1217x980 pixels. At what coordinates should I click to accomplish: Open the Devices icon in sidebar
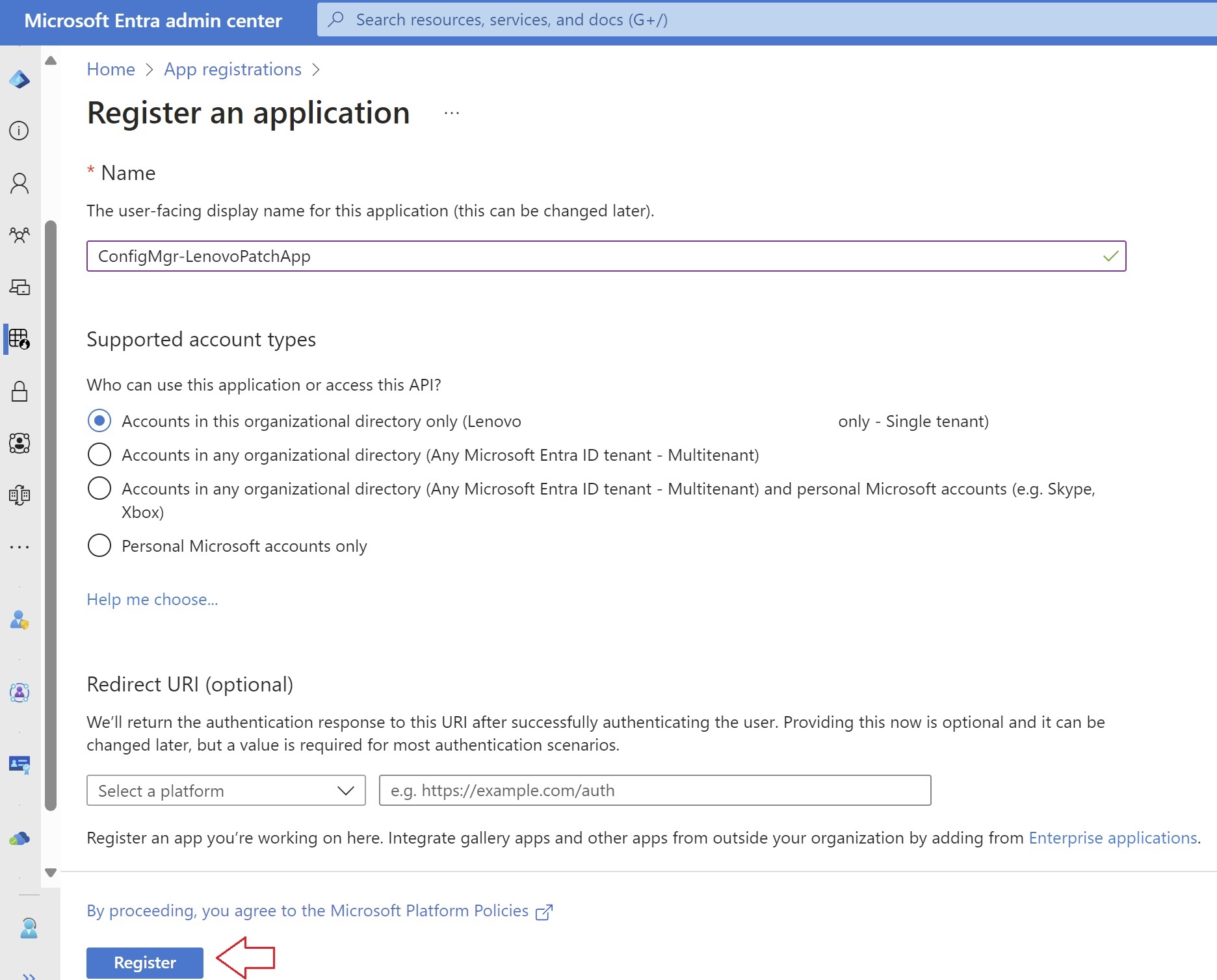20,287
